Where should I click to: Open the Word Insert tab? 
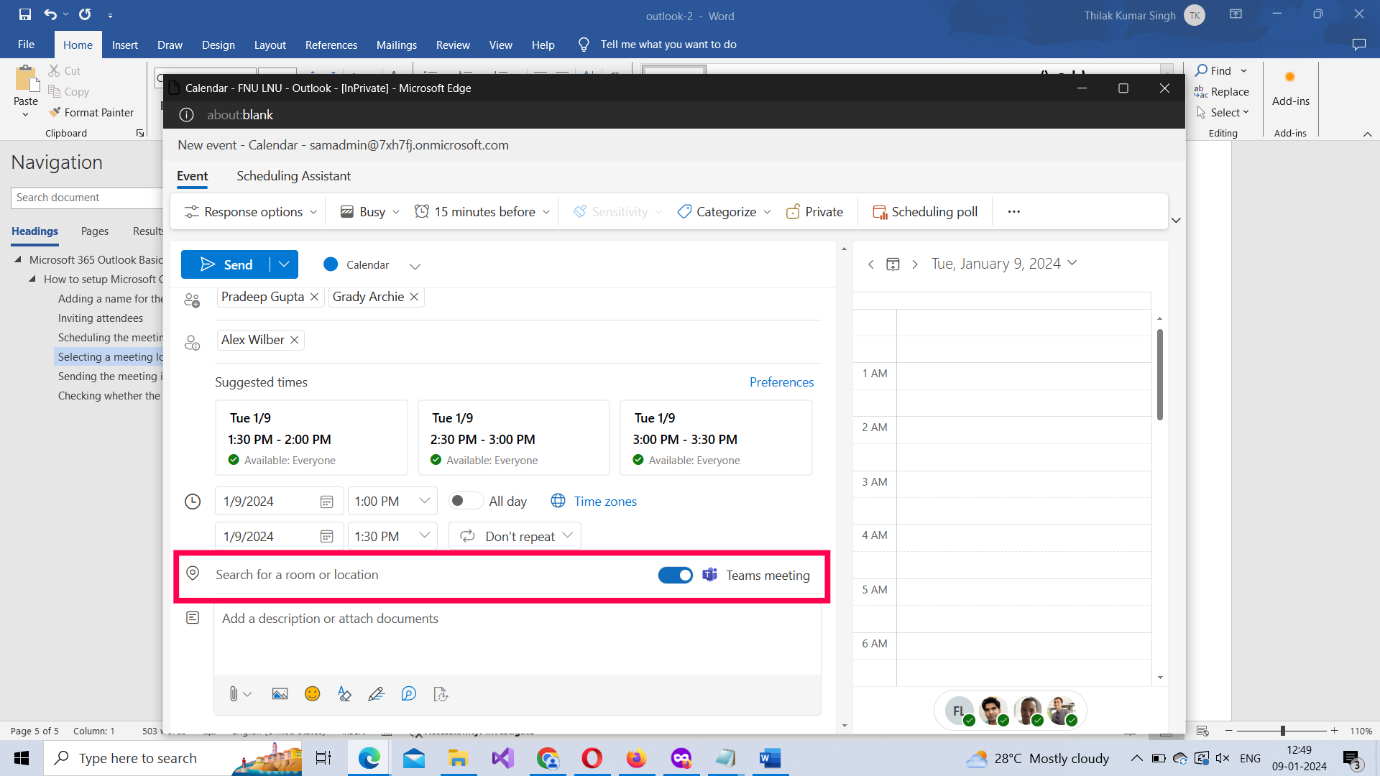tap(125, 45)
